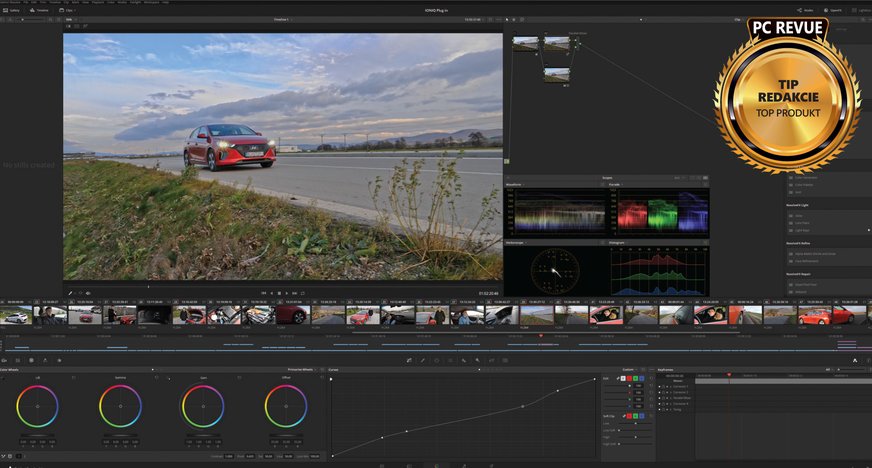872x468 pixels.
Task: Reset the Gain color wheel
Action: pyautogui.click(x=238, y=378)
